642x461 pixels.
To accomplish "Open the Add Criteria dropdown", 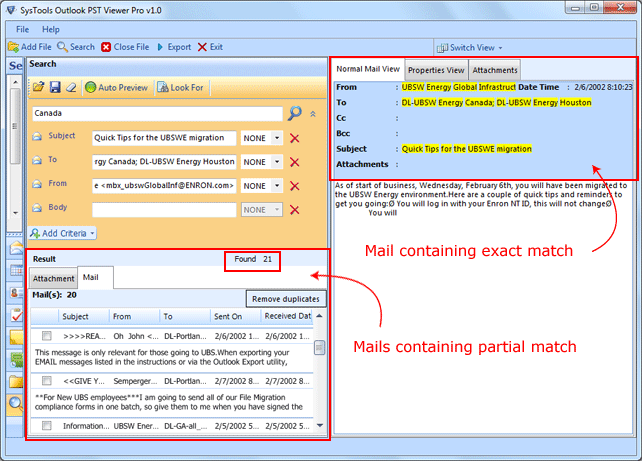I will point(63,233).
